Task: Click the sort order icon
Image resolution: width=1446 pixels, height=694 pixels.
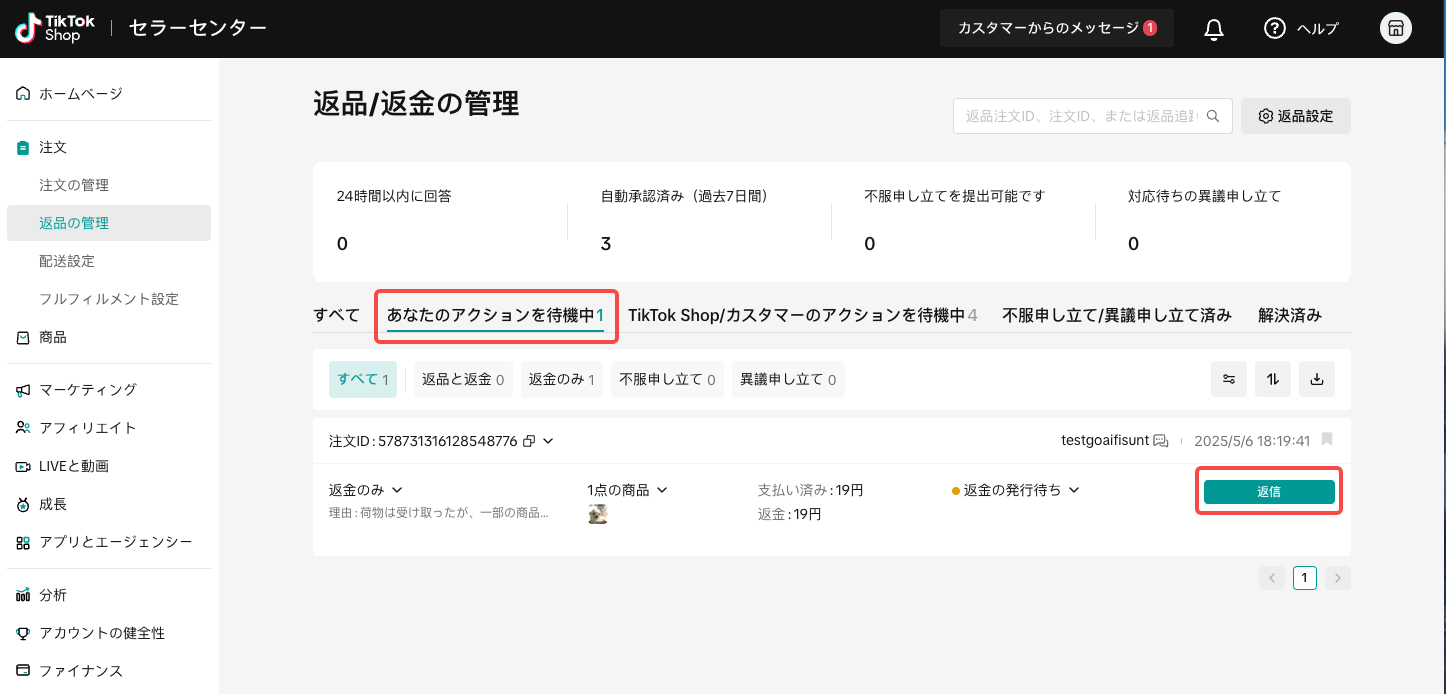Action: tap(1272, 379)
